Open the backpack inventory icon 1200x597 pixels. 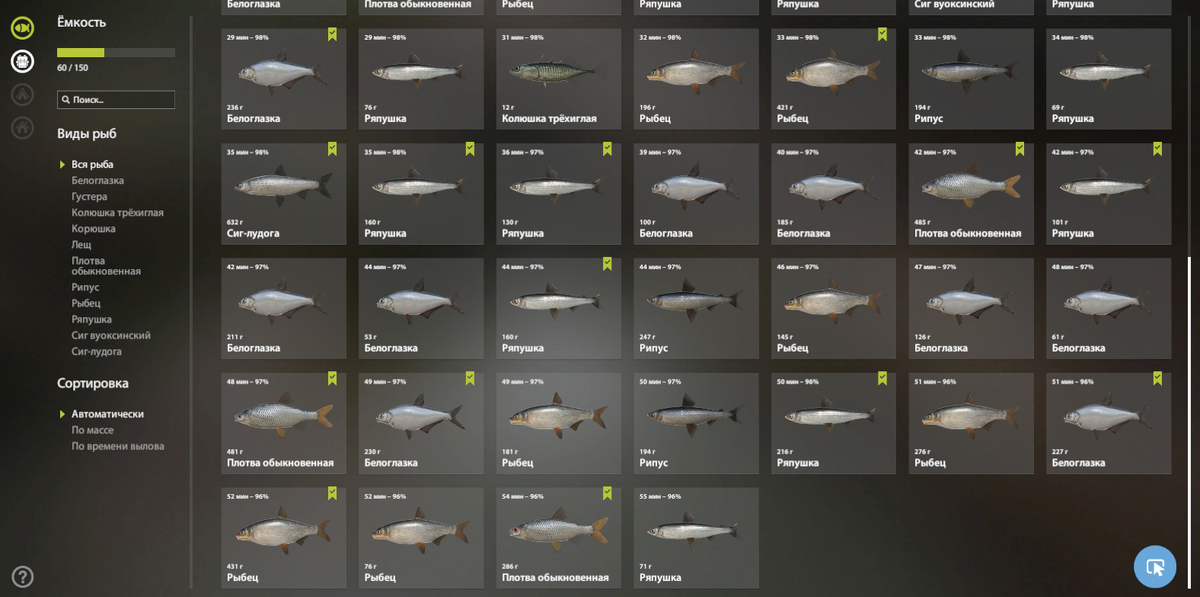[22, 61]
